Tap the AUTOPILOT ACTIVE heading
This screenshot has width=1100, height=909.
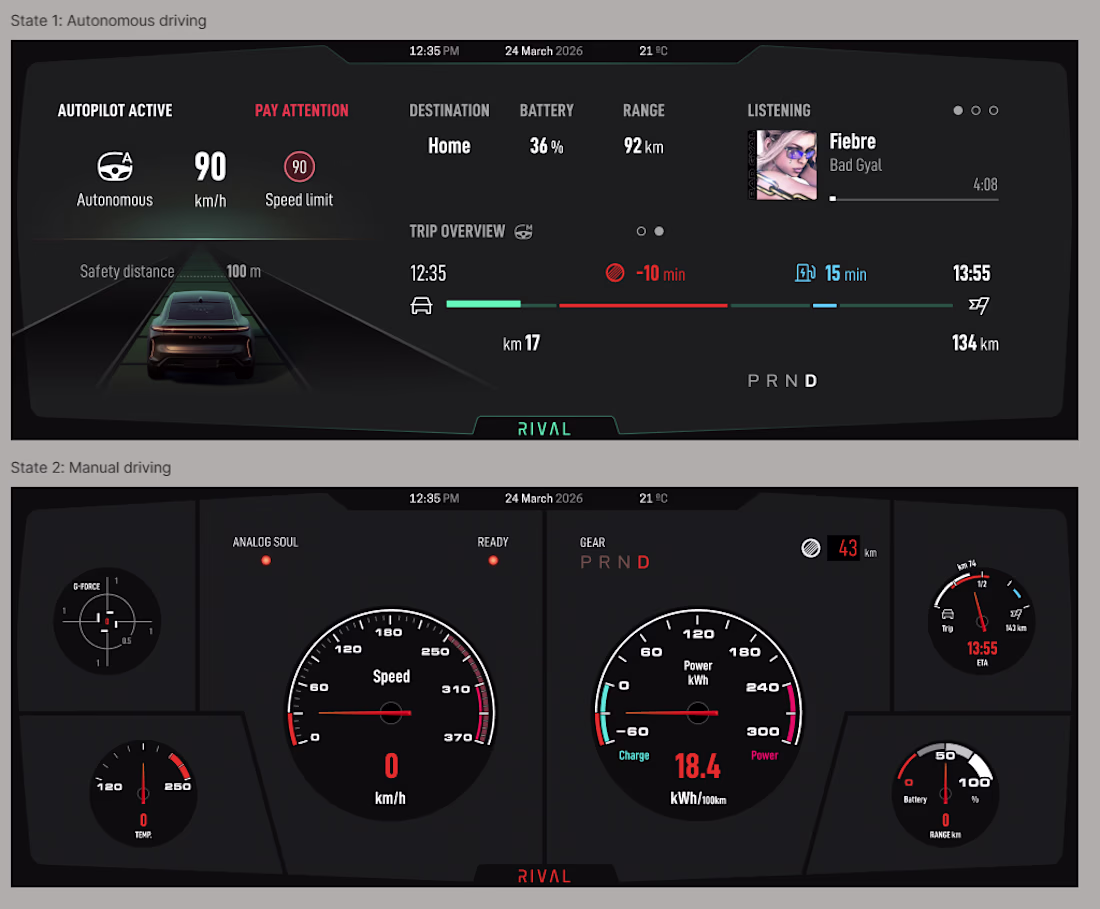coord(115,110)
